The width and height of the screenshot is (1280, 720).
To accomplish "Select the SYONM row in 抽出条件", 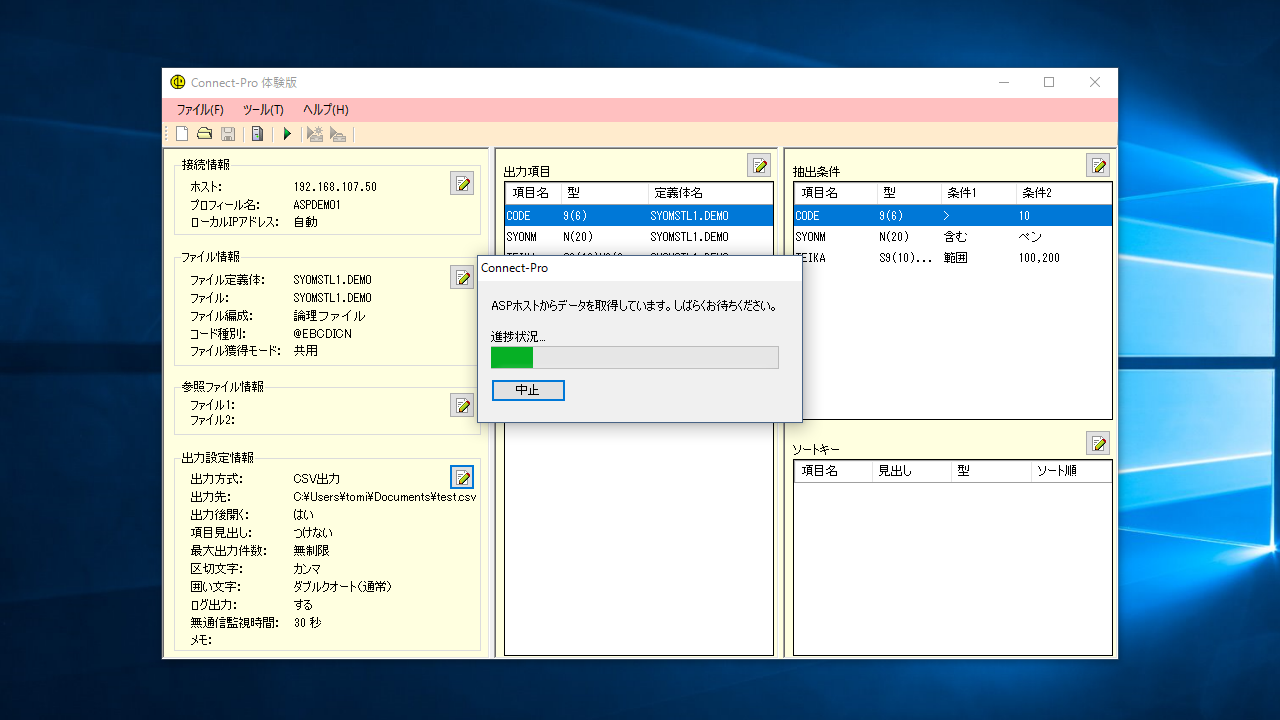I will [x=953, y=237].
